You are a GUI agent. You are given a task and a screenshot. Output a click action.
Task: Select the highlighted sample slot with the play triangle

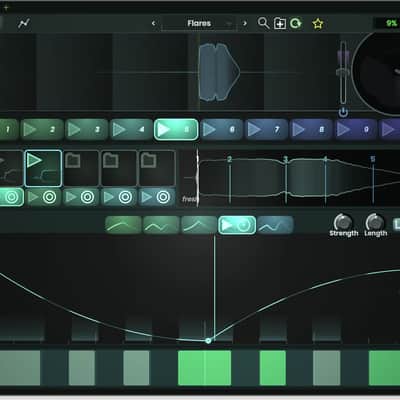click(43, 168)
